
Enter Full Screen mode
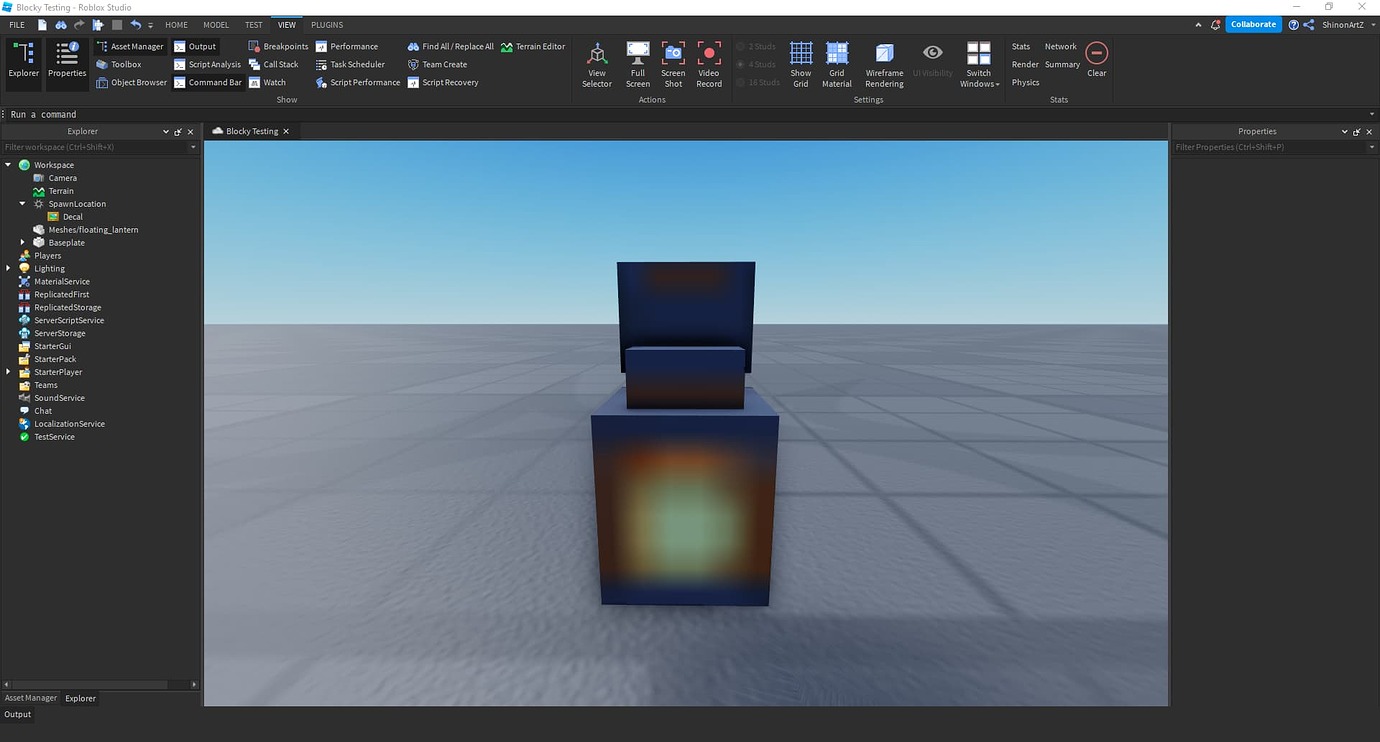638,65
